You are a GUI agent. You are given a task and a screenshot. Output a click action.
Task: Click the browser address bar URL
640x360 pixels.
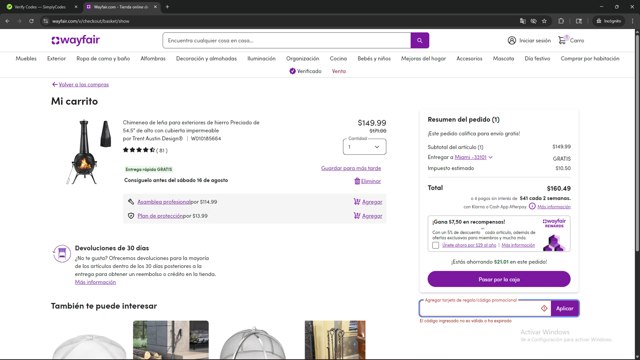pyautogui.click(x=91, y=21)
